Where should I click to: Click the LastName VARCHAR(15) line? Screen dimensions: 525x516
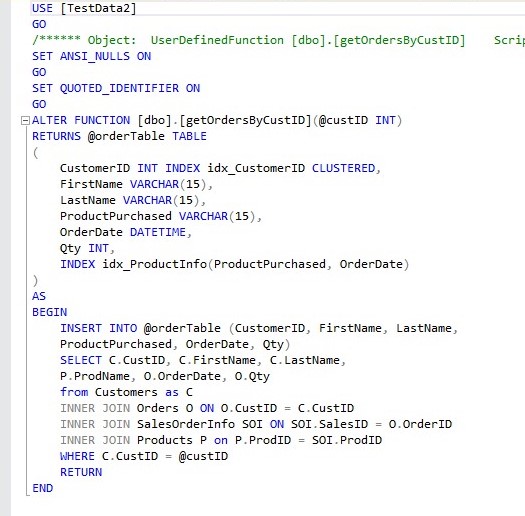133,200
